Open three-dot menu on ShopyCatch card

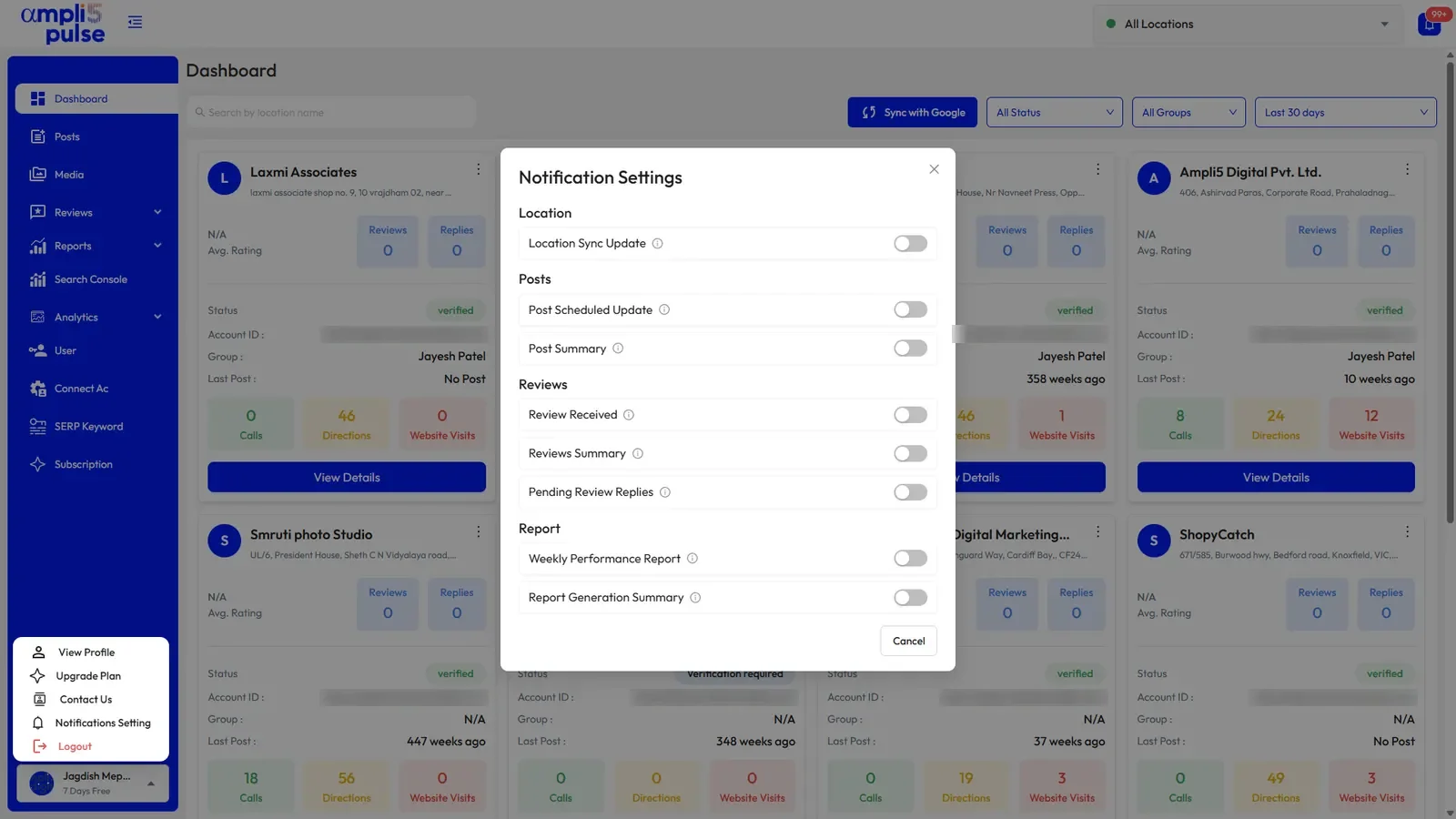pyautogui.click(x=1407, y=531)
